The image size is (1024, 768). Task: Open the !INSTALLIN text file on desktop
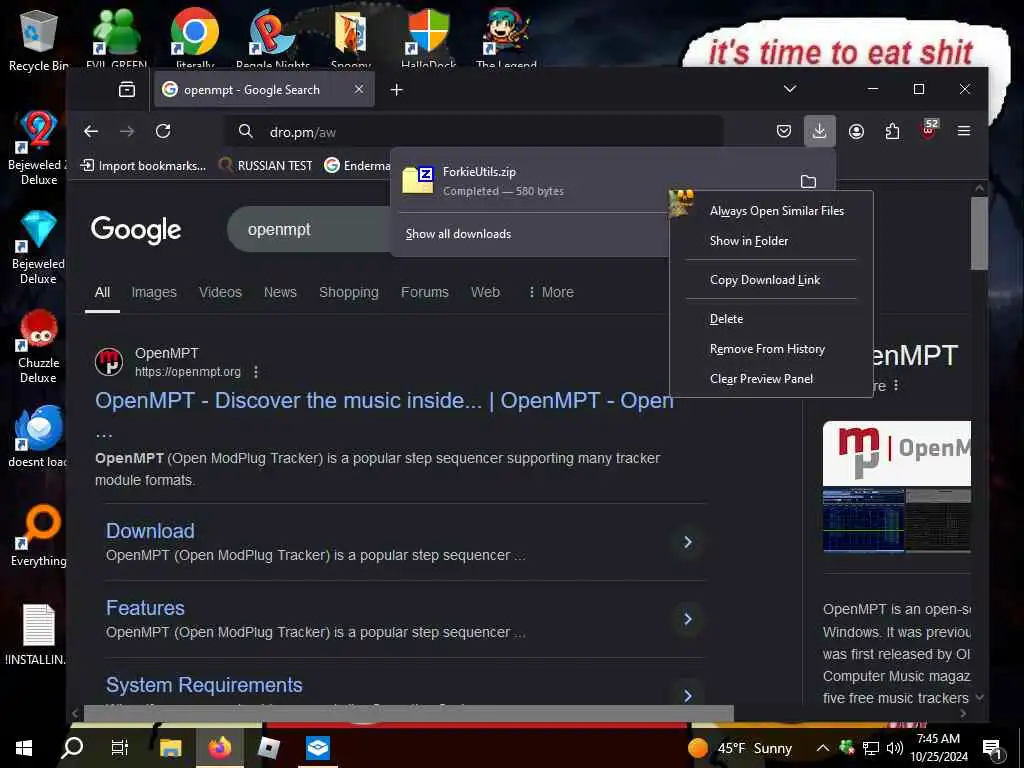click(38, 635)
